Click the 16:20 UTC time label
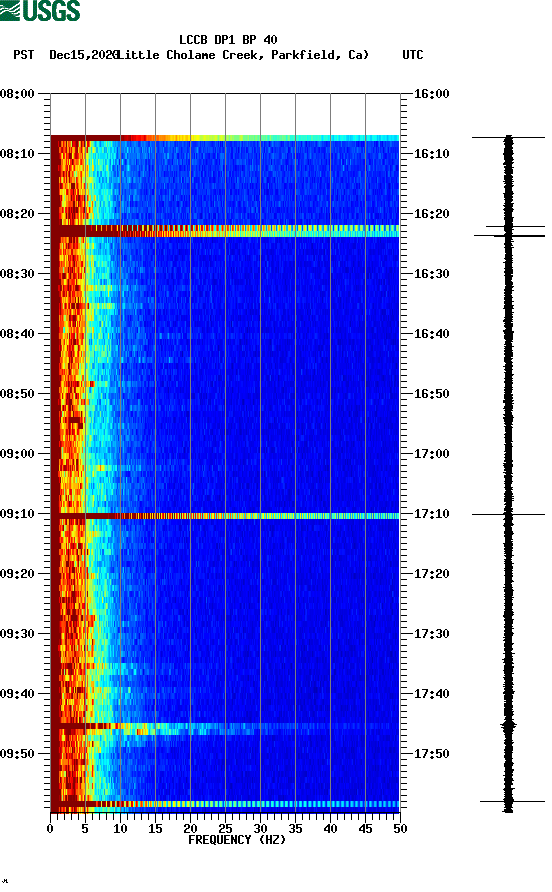 [x=431, y=214]
